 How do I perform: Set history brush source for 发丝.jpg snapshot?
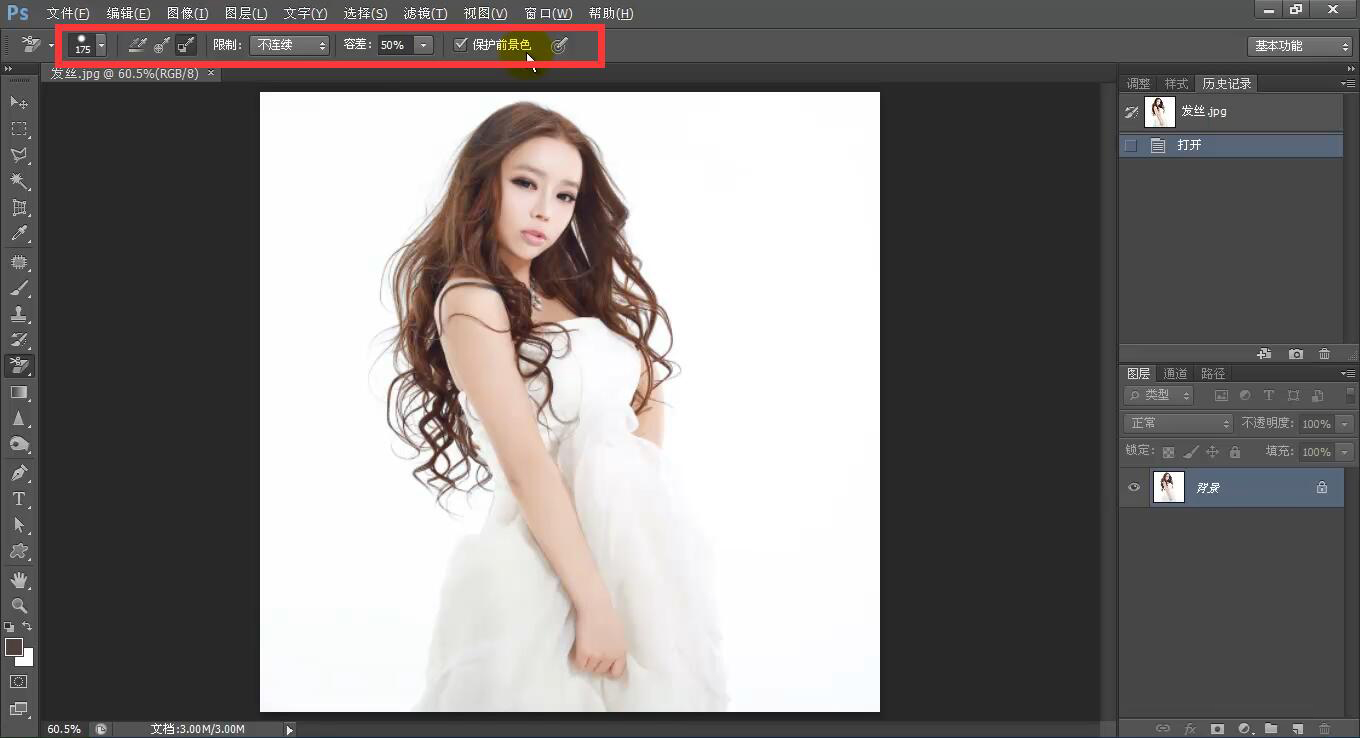[x=1131, y=112]
